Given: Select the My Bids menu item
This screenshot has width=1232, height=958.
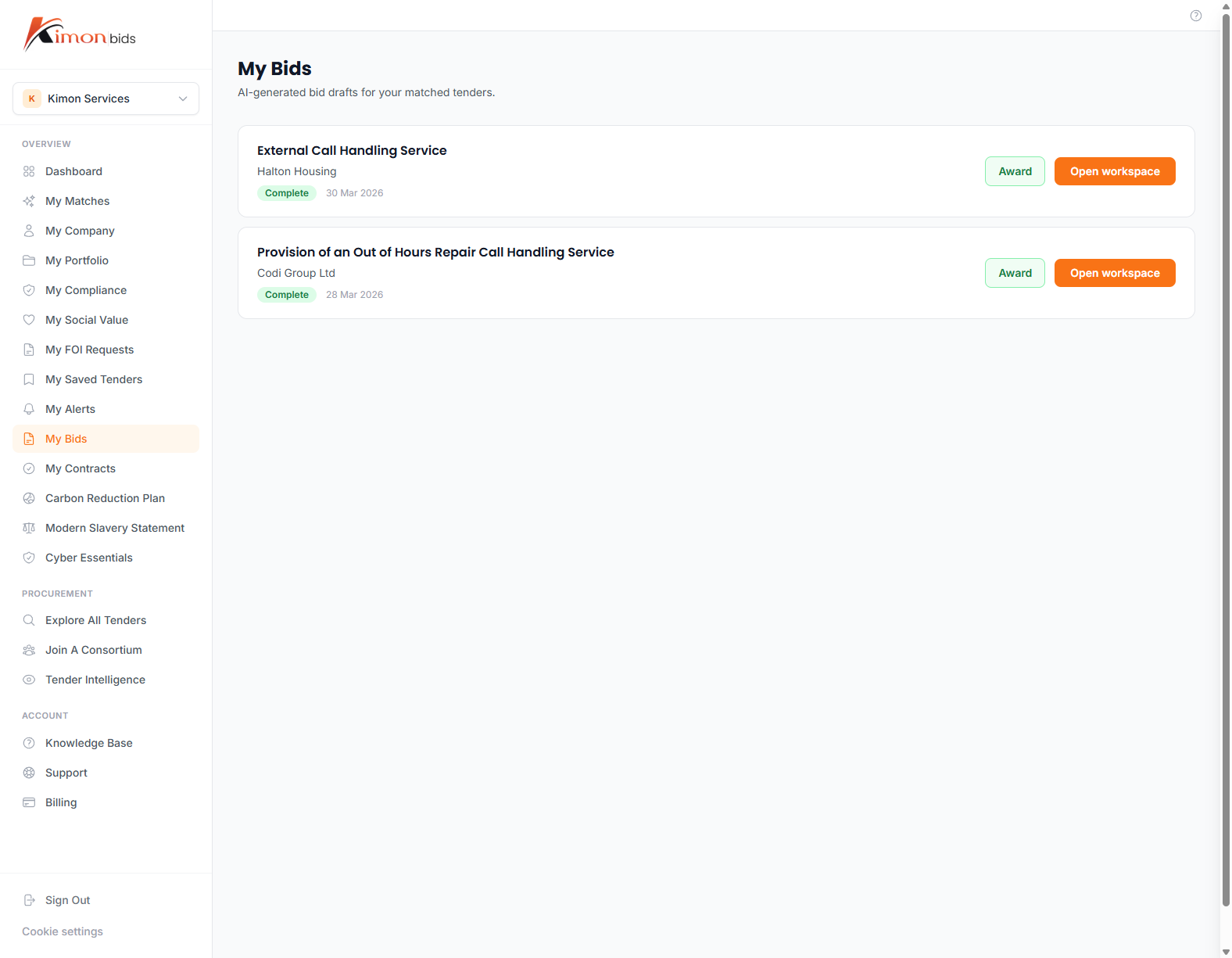Looking at the screenshot, I should click(x=106, y=439).
